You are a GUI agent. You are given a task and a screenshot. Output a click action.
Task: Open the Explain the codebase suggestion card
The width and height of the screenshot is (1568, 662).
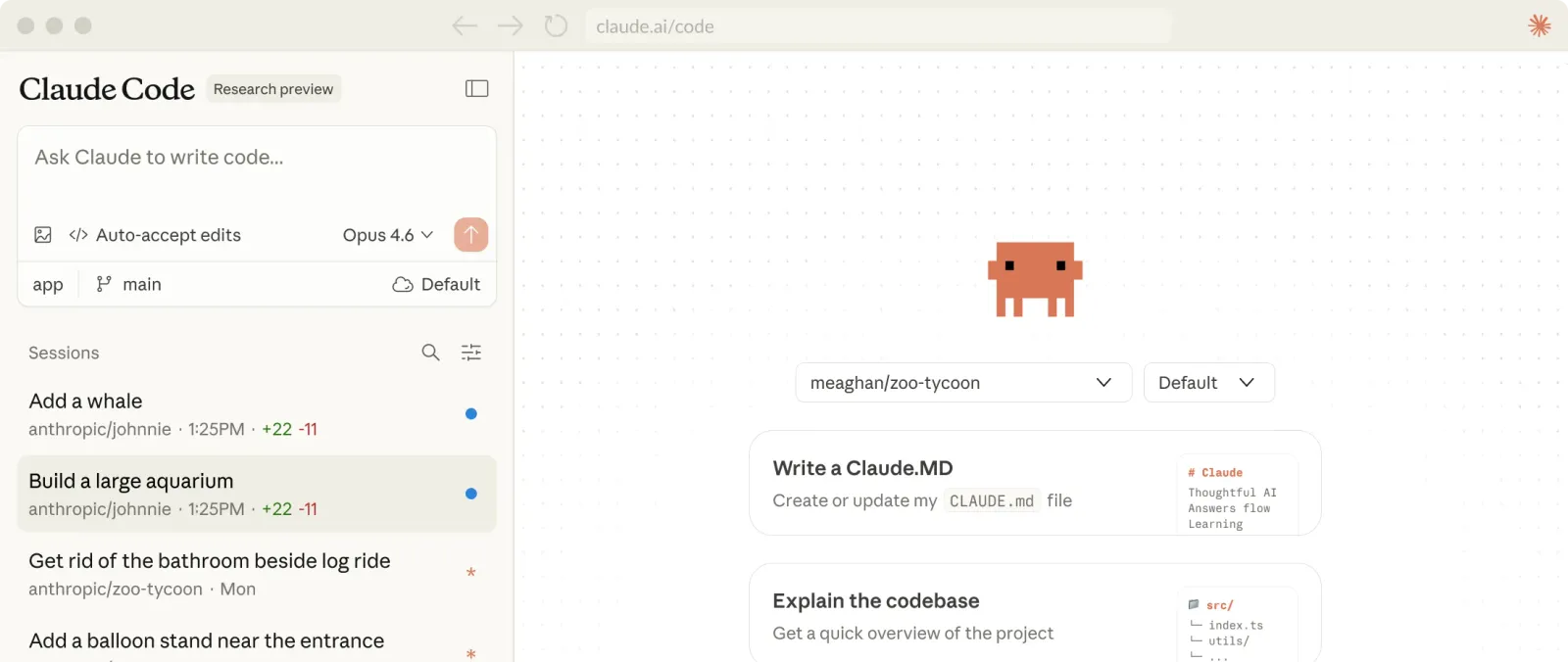[1035, 613]
